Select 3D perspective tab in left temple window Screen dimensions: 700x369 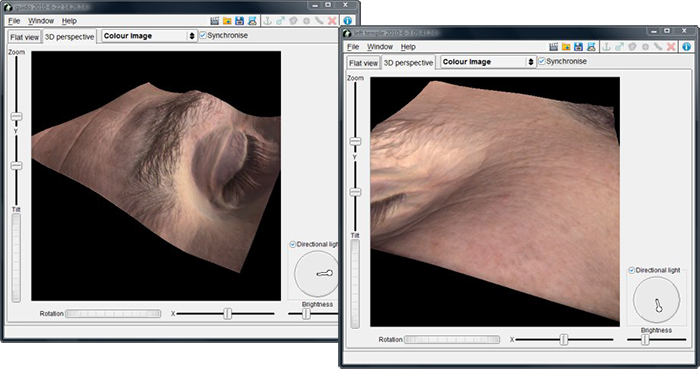(408, 63)
